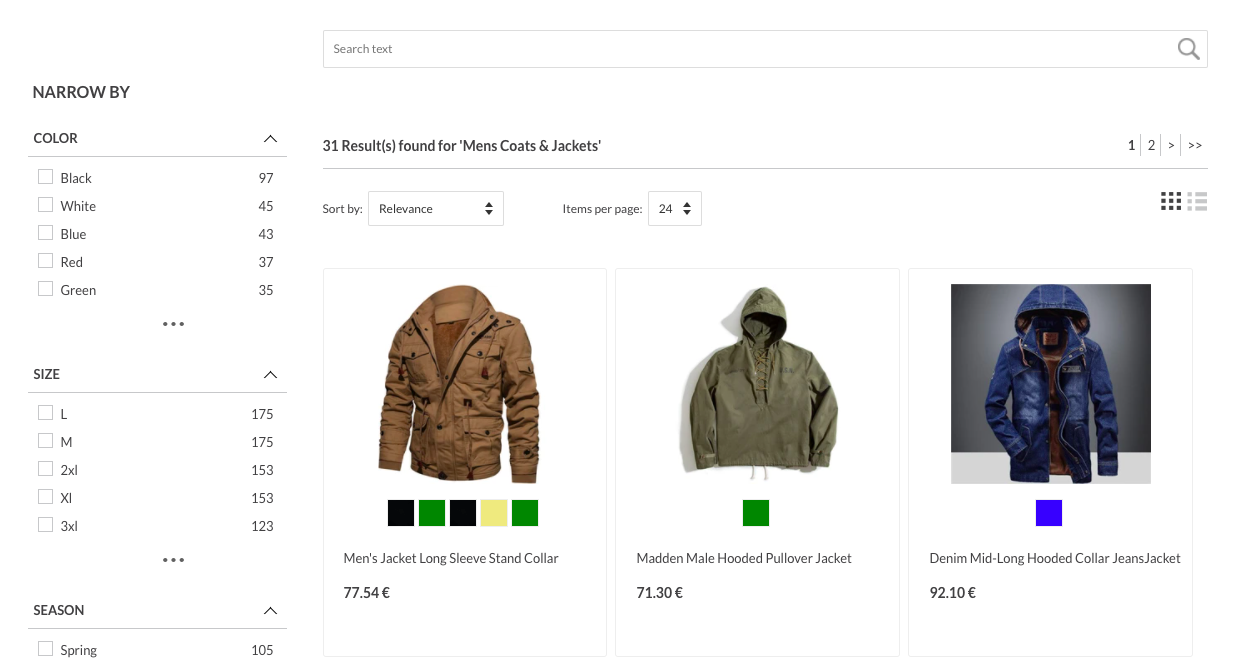Switch to grid view layout
This screenshot has width=1234, height=668.
coord(1171,201)
